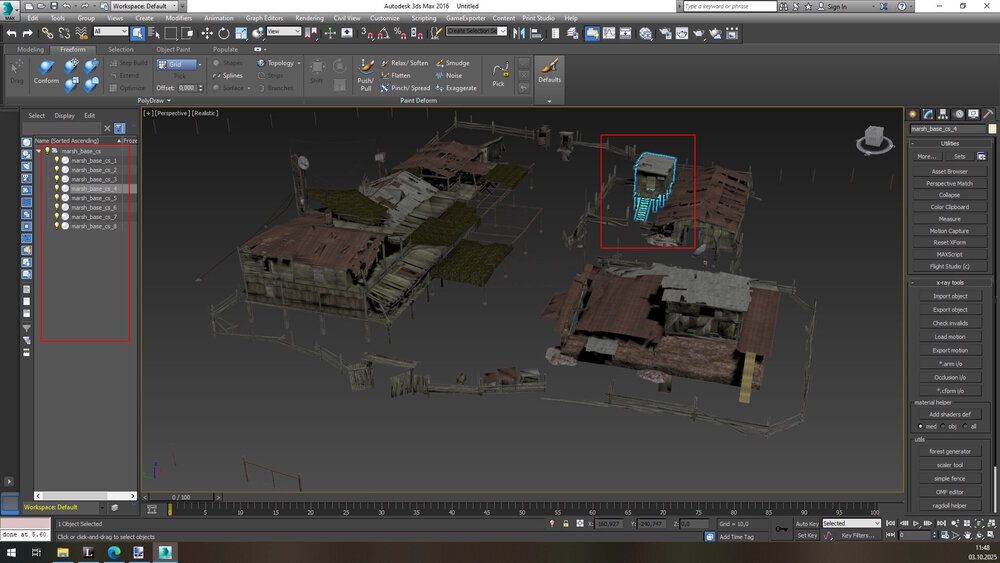Viewport: 1000px width, 563px height.
Task: Click the Select and Move tool
Action: (x=207, y=32)
